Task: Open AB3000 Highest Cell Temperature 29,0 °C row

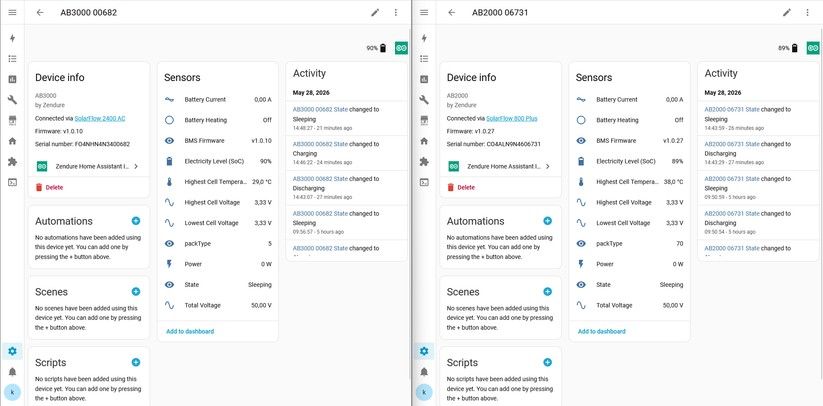Action: tap(218, 182)
